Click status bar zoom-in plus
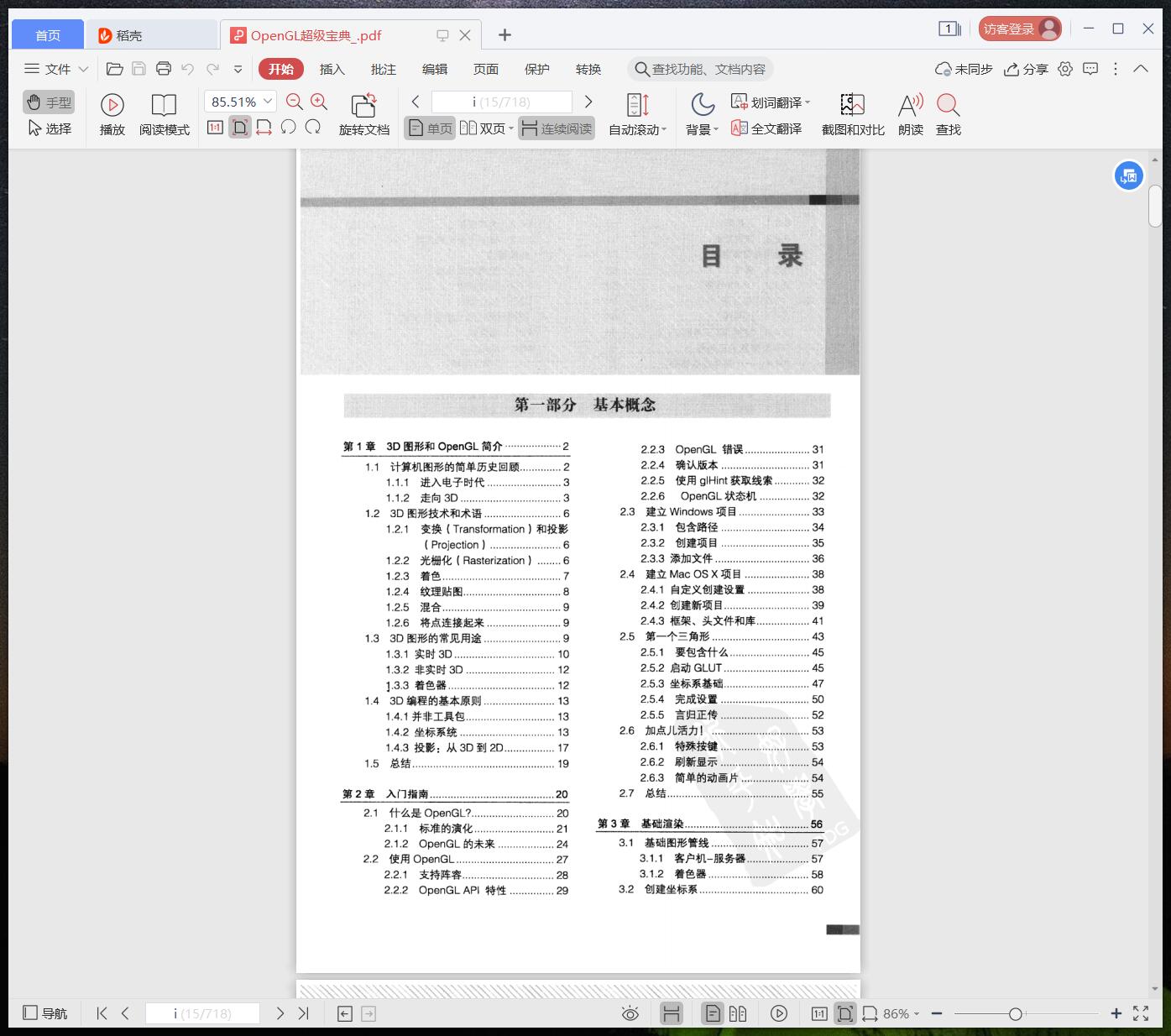 pyautogui.click(x=1116, y=1013)
